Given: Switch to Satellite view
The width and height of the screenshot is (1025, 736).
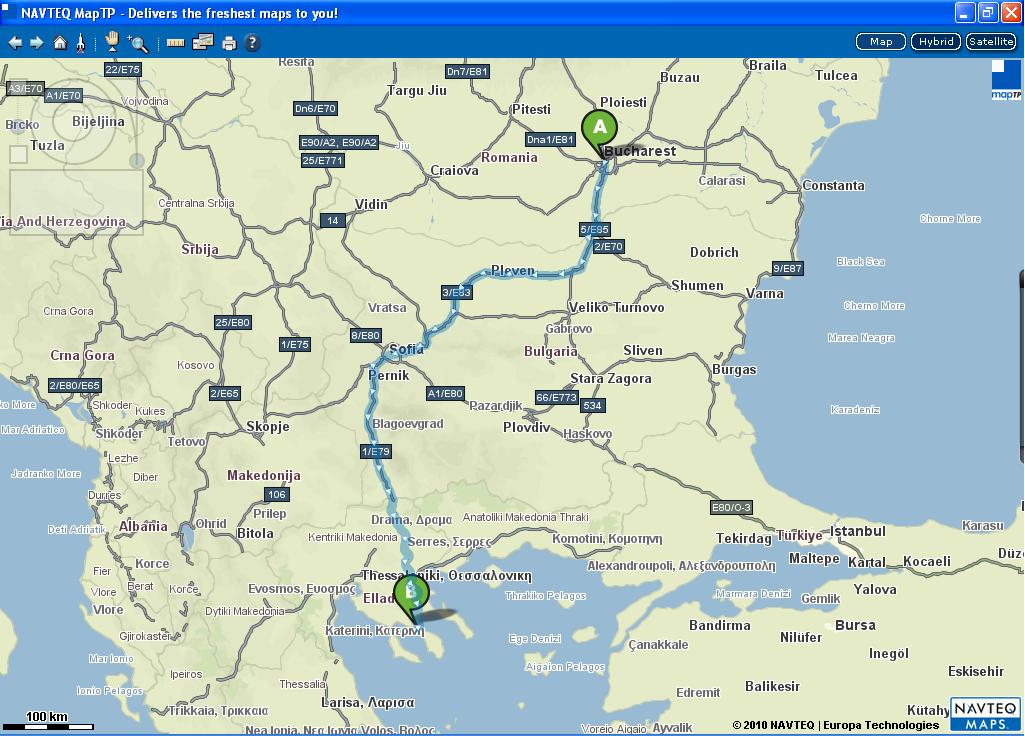Looking at the screenshot, I should [991, 42].
